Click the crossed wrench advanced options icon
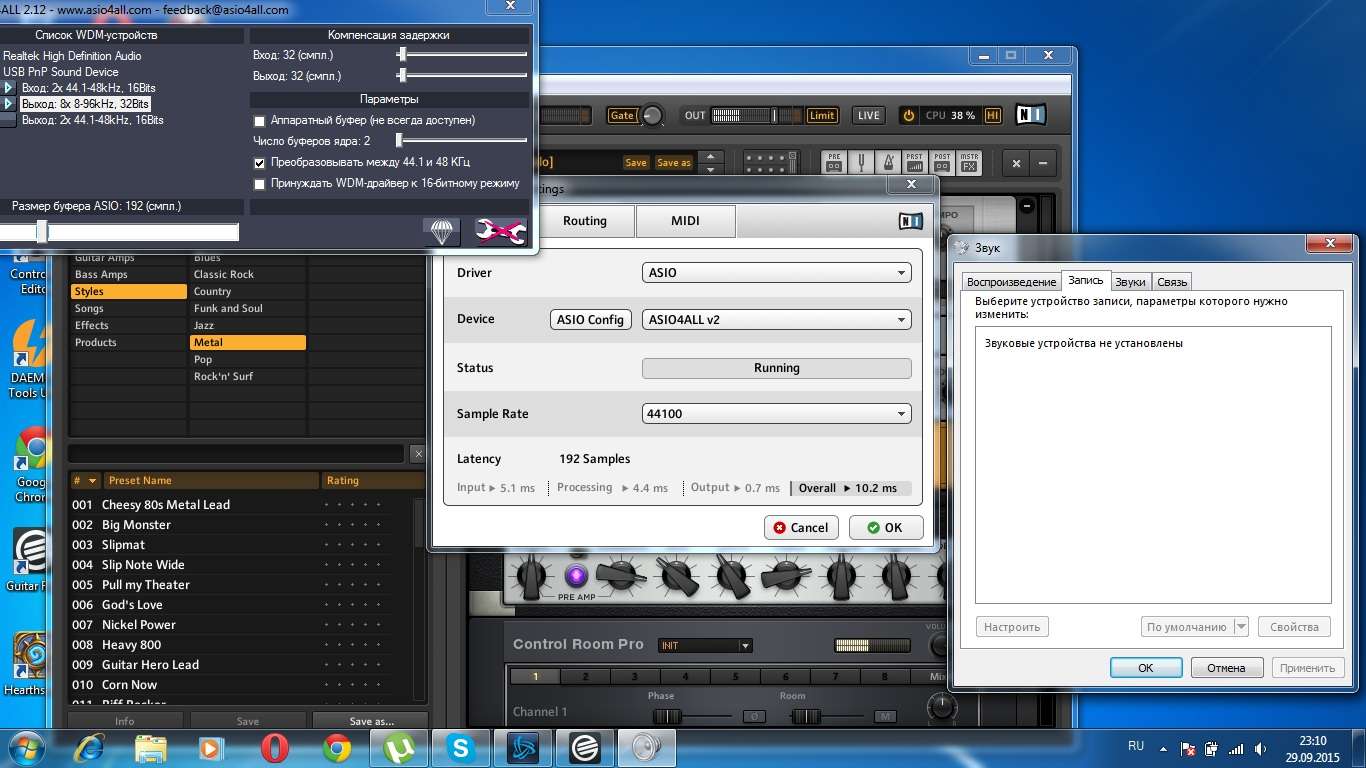This screenshot has height=768, width=1366. [x=500, y=232]
